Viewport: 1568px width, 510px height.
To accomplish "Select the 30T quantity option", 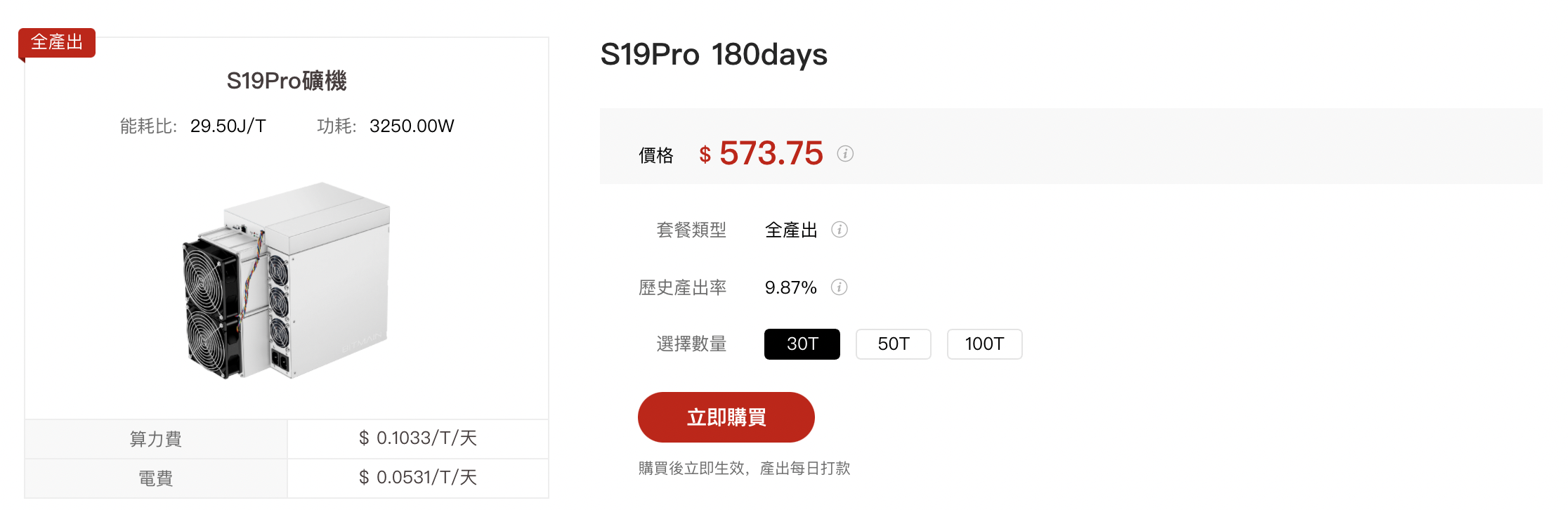I will coord(802,344).
